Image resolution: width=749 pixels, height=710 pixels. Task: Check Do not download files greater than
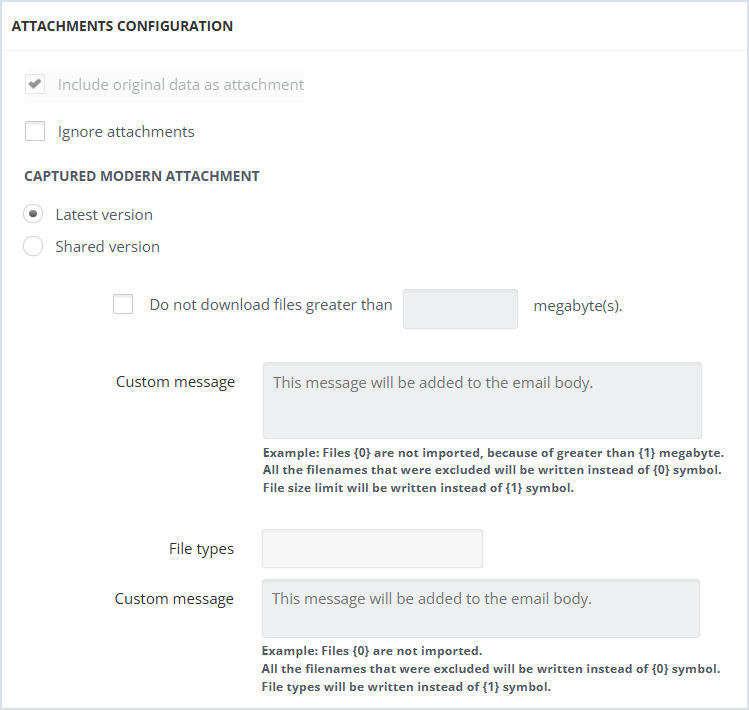[123, 304]
